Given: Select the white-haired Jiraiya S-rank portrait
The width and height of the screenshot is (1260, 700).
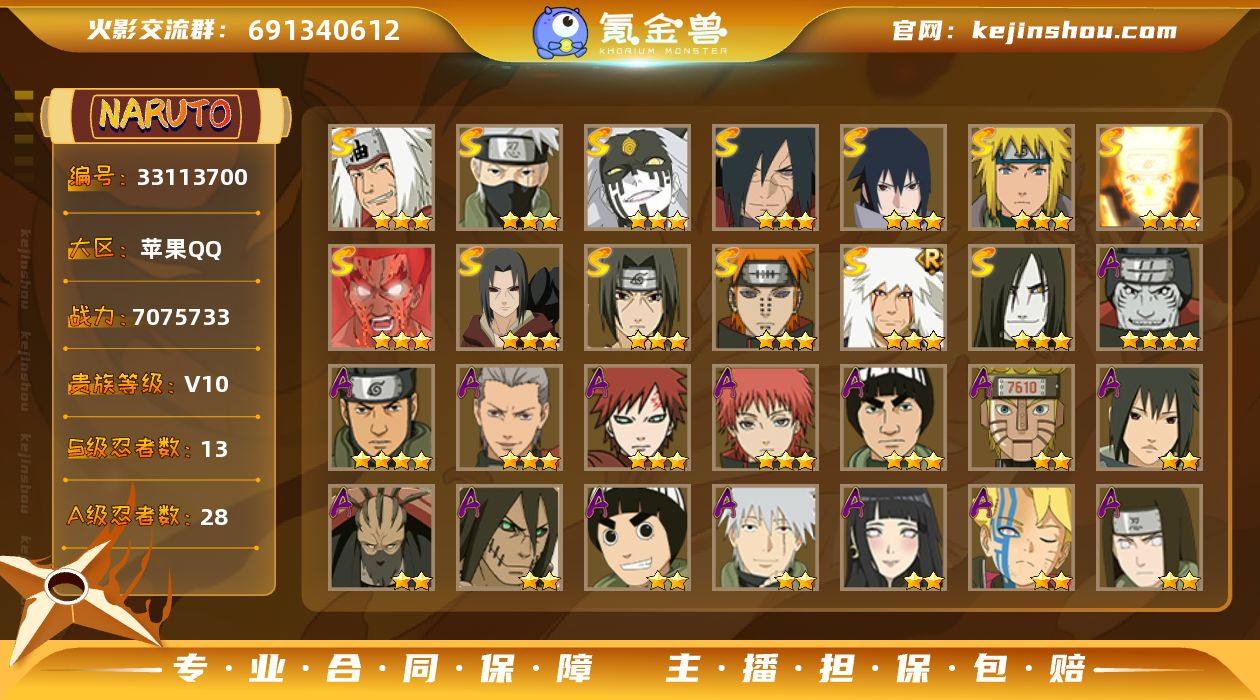Looking at the screenshot, I should [x=381, y=177].
